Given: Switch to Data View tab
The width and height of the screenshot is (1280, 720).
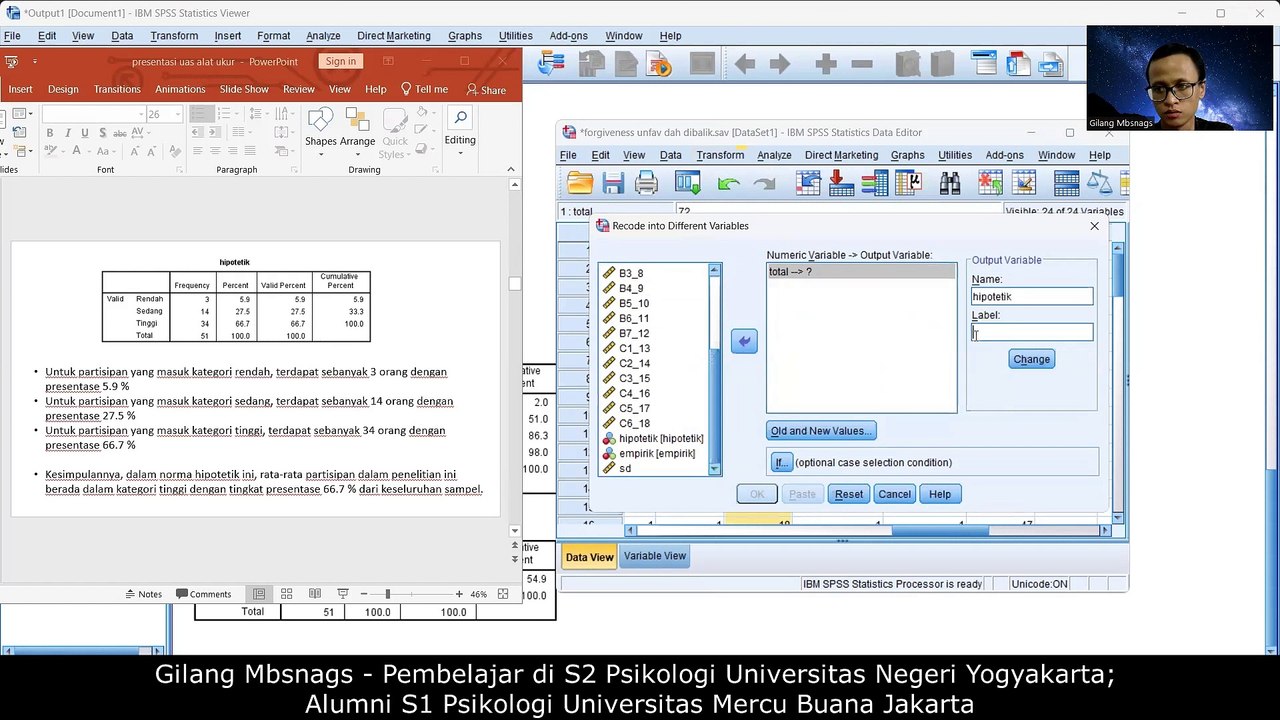Looking at the screenshot, I should pyautogui.click(x=589, y=557).
